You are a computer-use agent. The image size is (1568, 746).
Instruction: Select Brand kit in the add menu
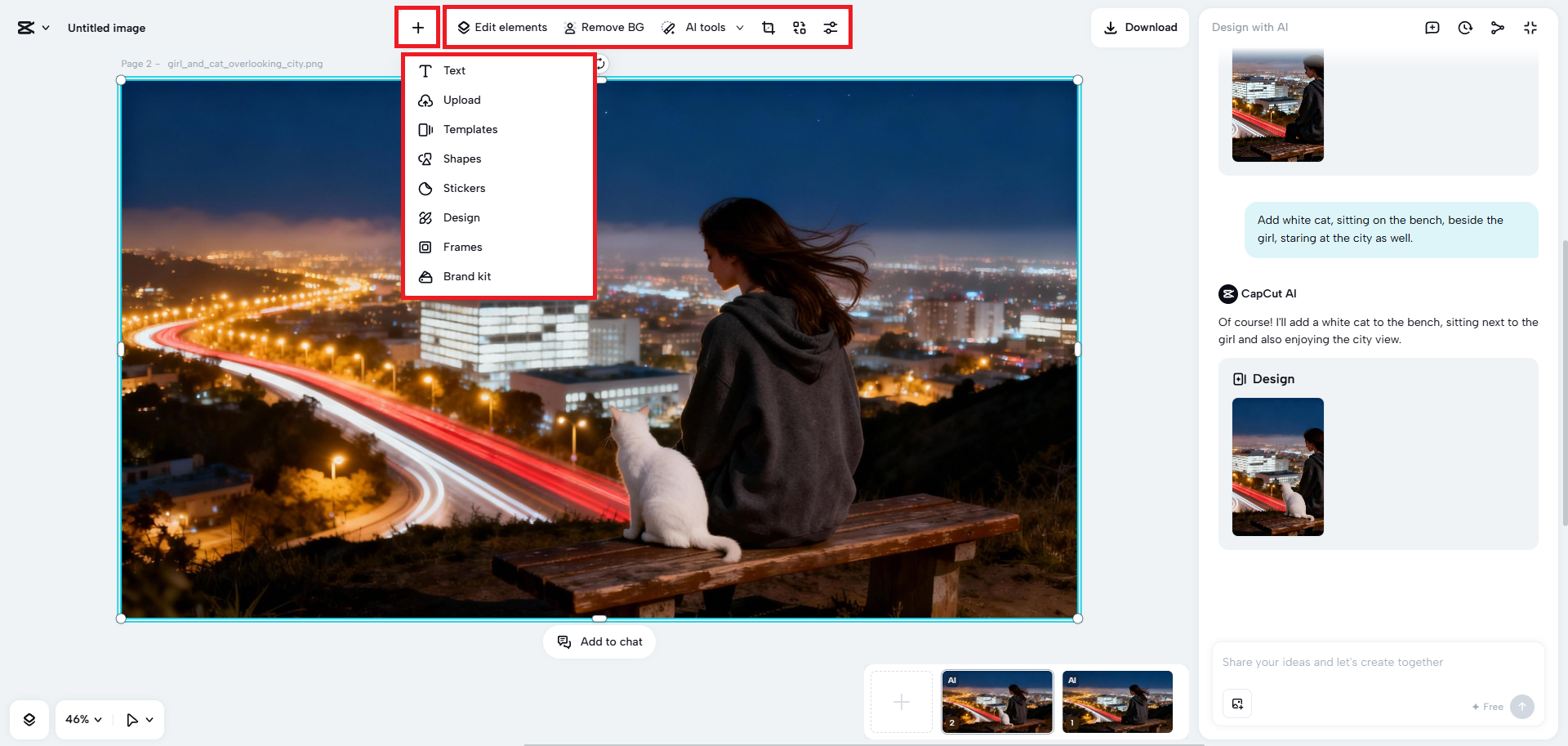(x=466, y=277)
